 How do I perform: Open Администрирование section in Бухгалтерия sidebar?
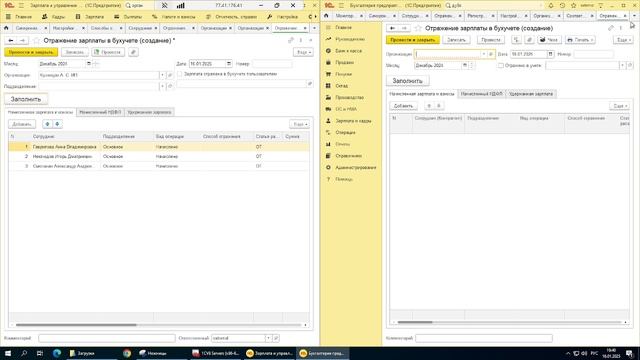pos(355,167)
